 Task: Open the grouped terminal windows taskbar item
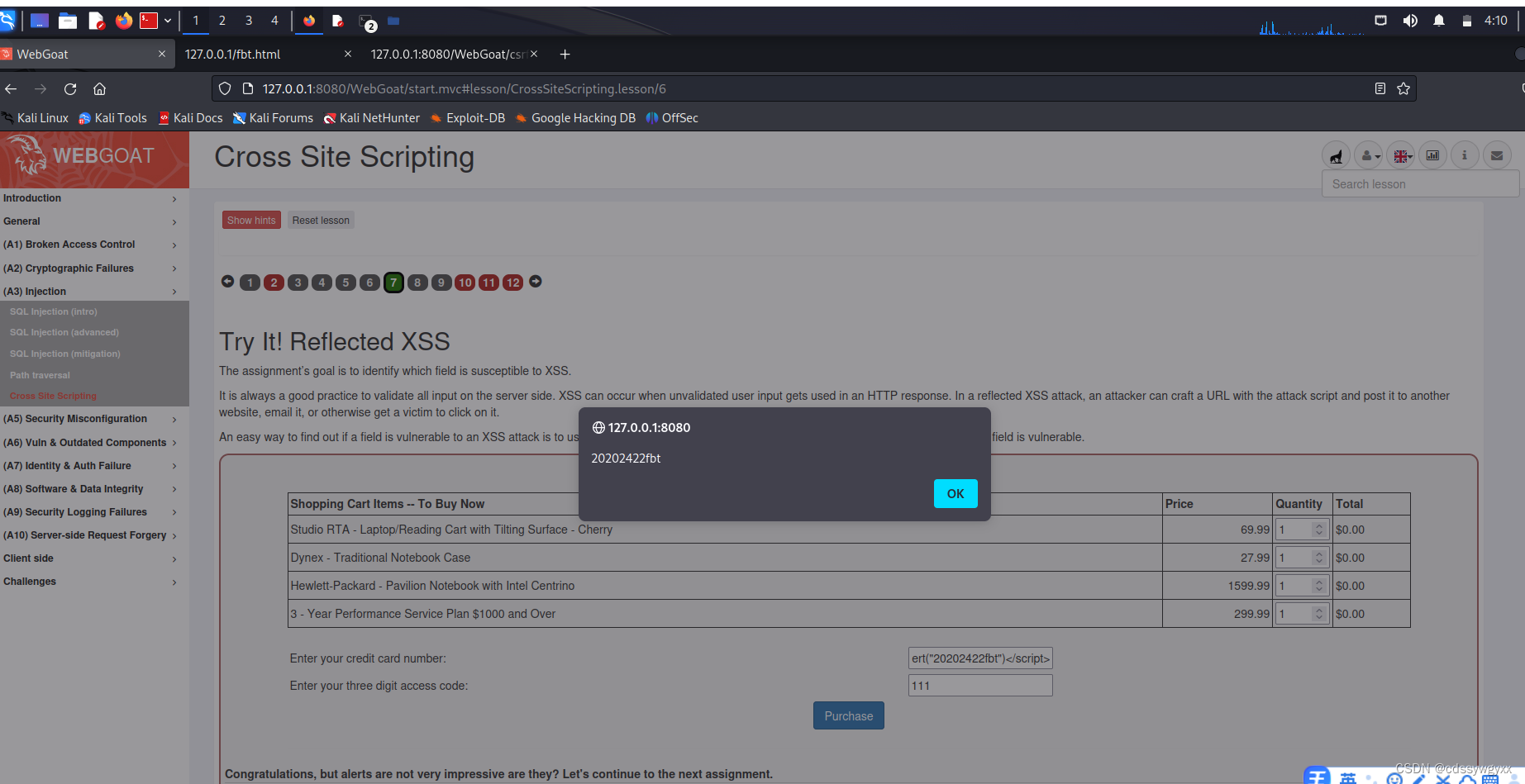point(367,21)
